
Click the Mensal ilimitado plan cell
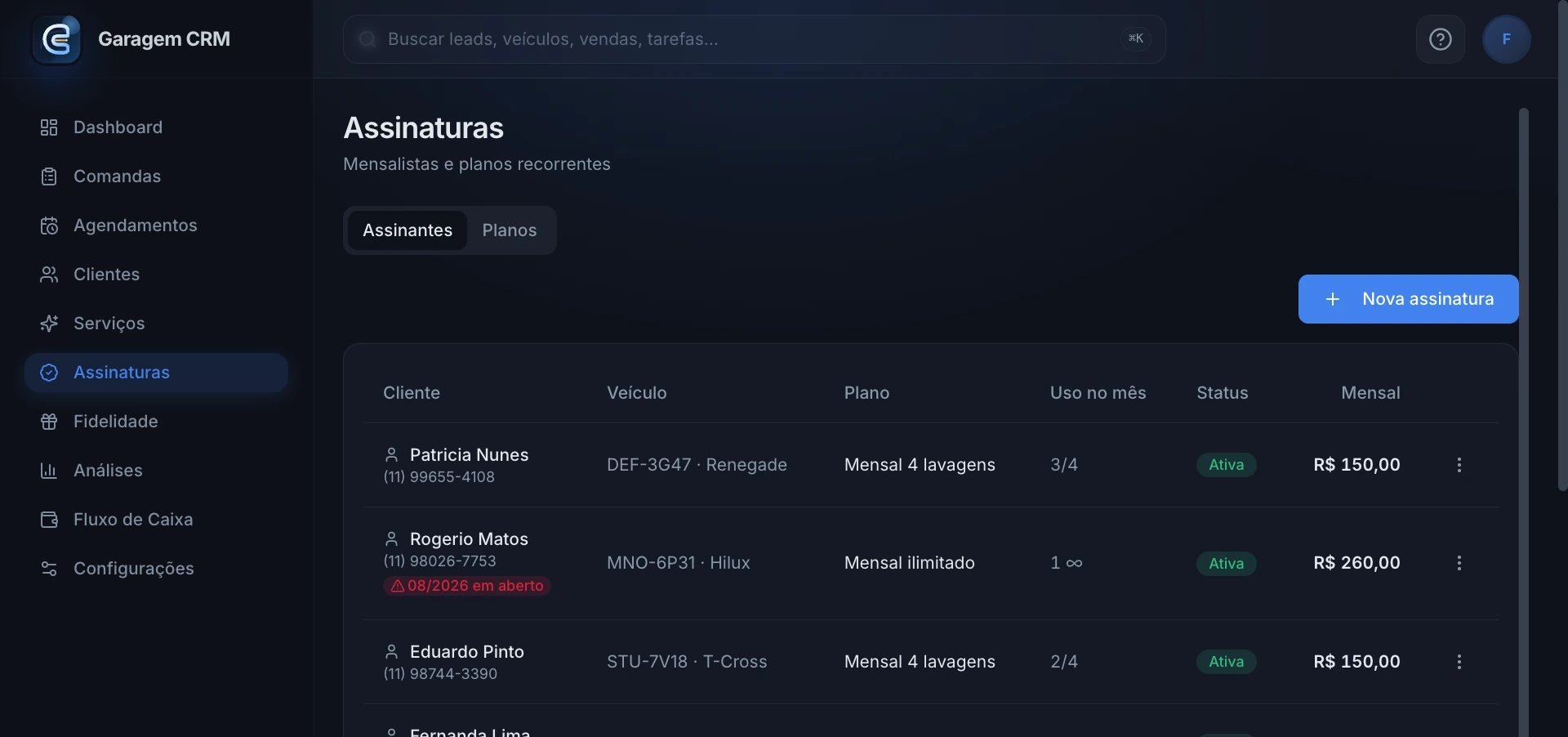tap(909, 563)
